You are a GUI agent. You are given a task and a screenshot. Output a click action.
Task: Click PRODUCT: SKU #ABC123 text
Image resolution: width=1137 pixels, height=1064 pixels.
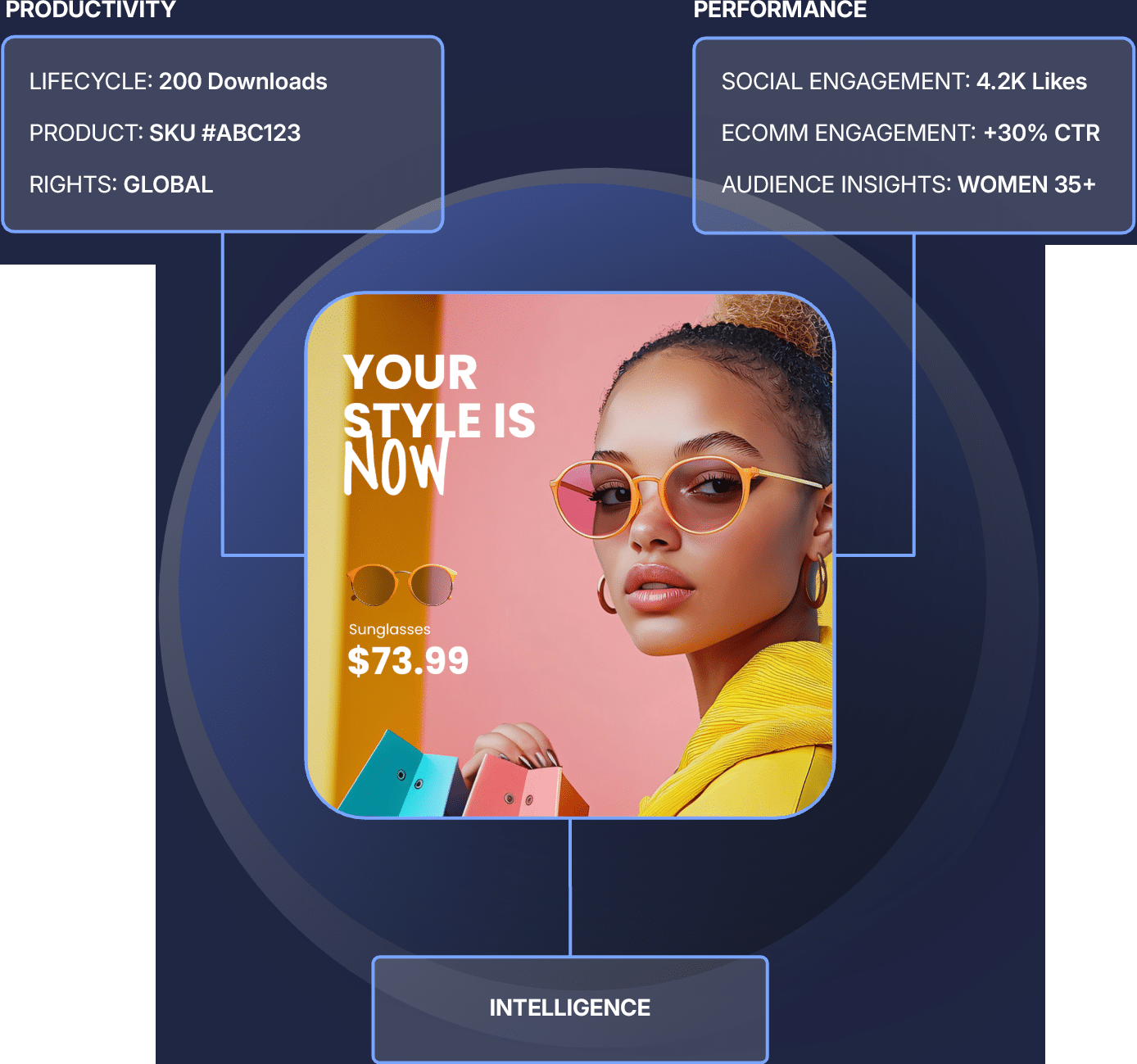[165, 133]
